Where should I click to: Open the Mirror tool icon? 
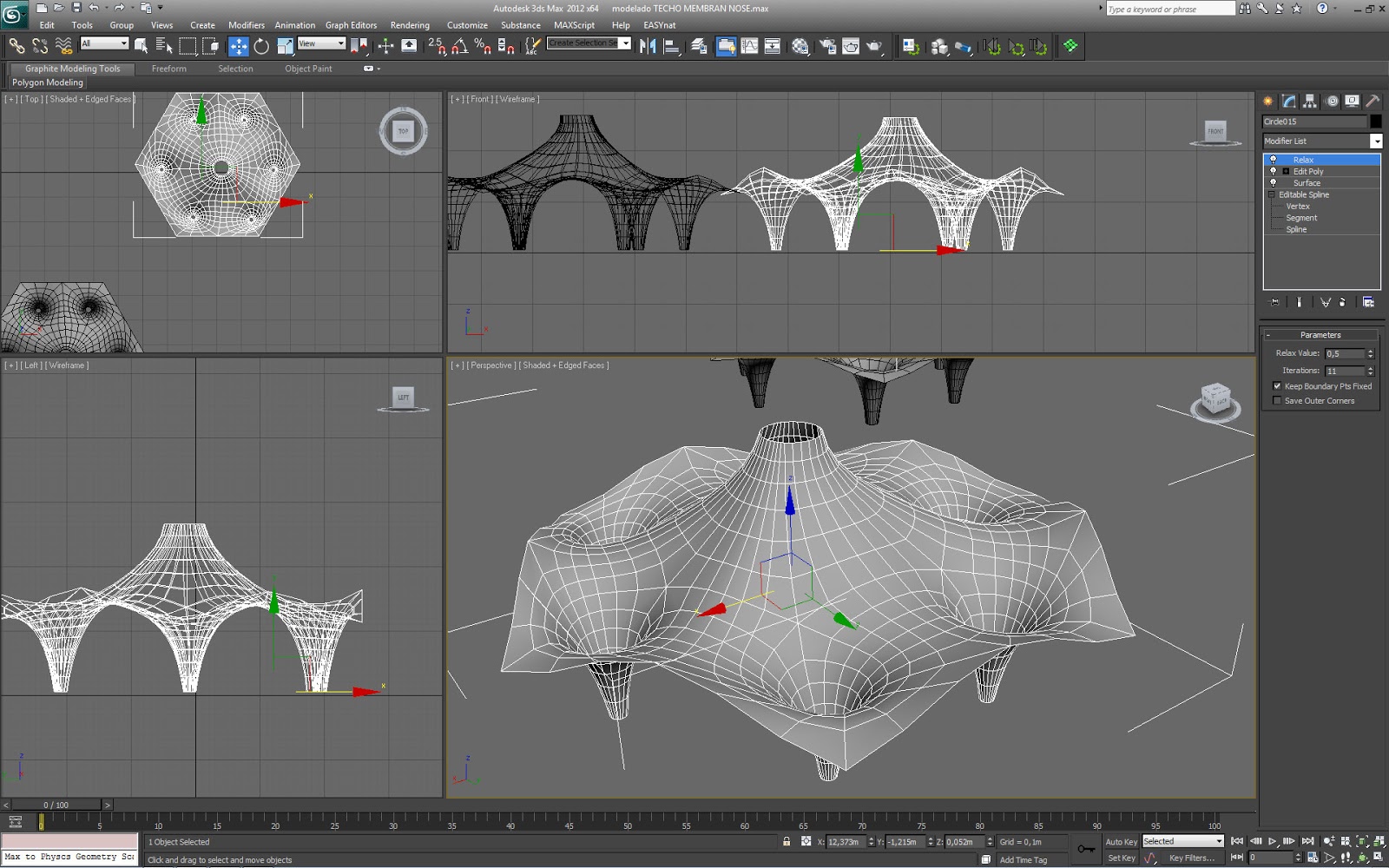tap(650, 46)
